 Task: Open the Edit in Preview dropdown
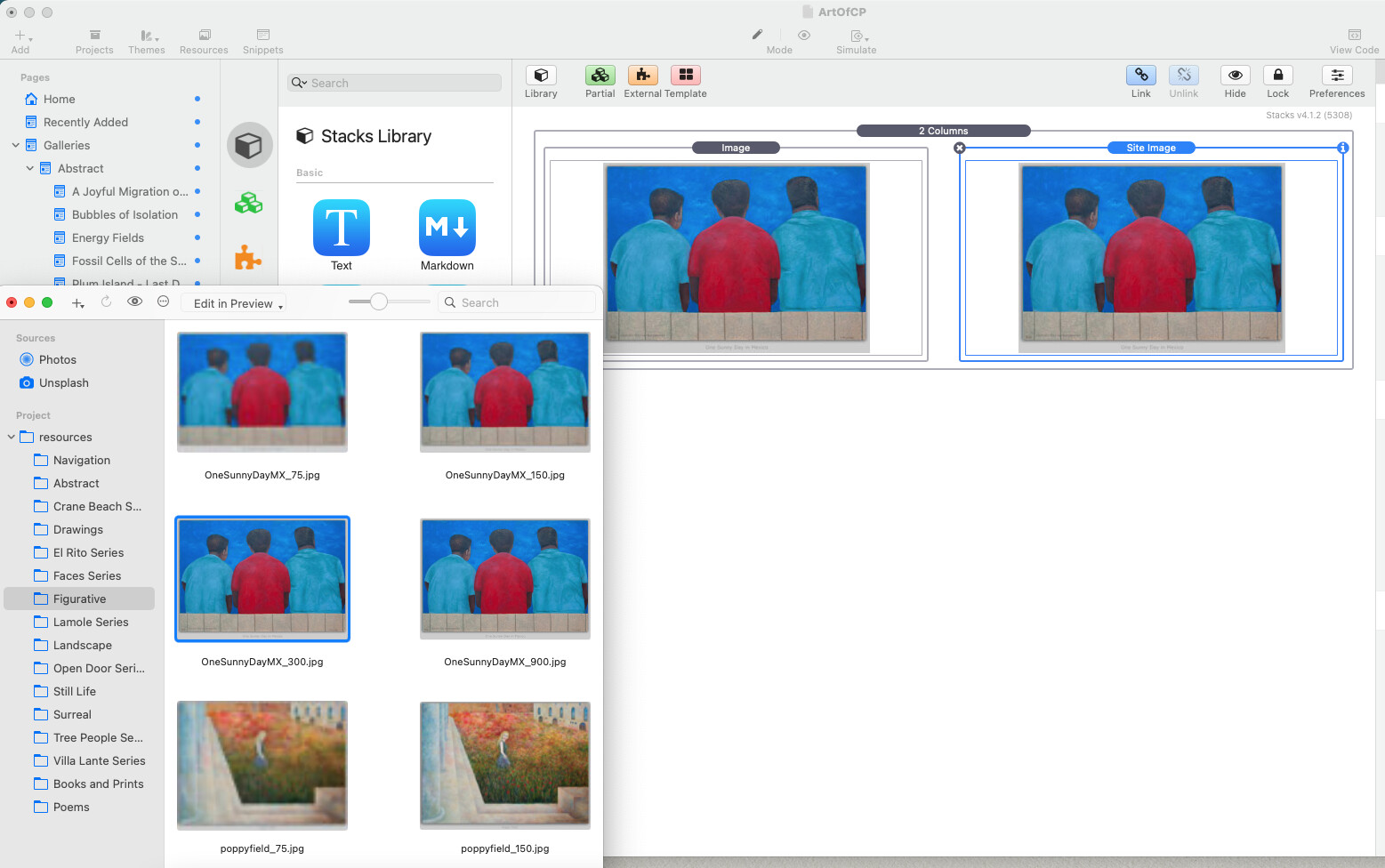(x=234, y=303)
